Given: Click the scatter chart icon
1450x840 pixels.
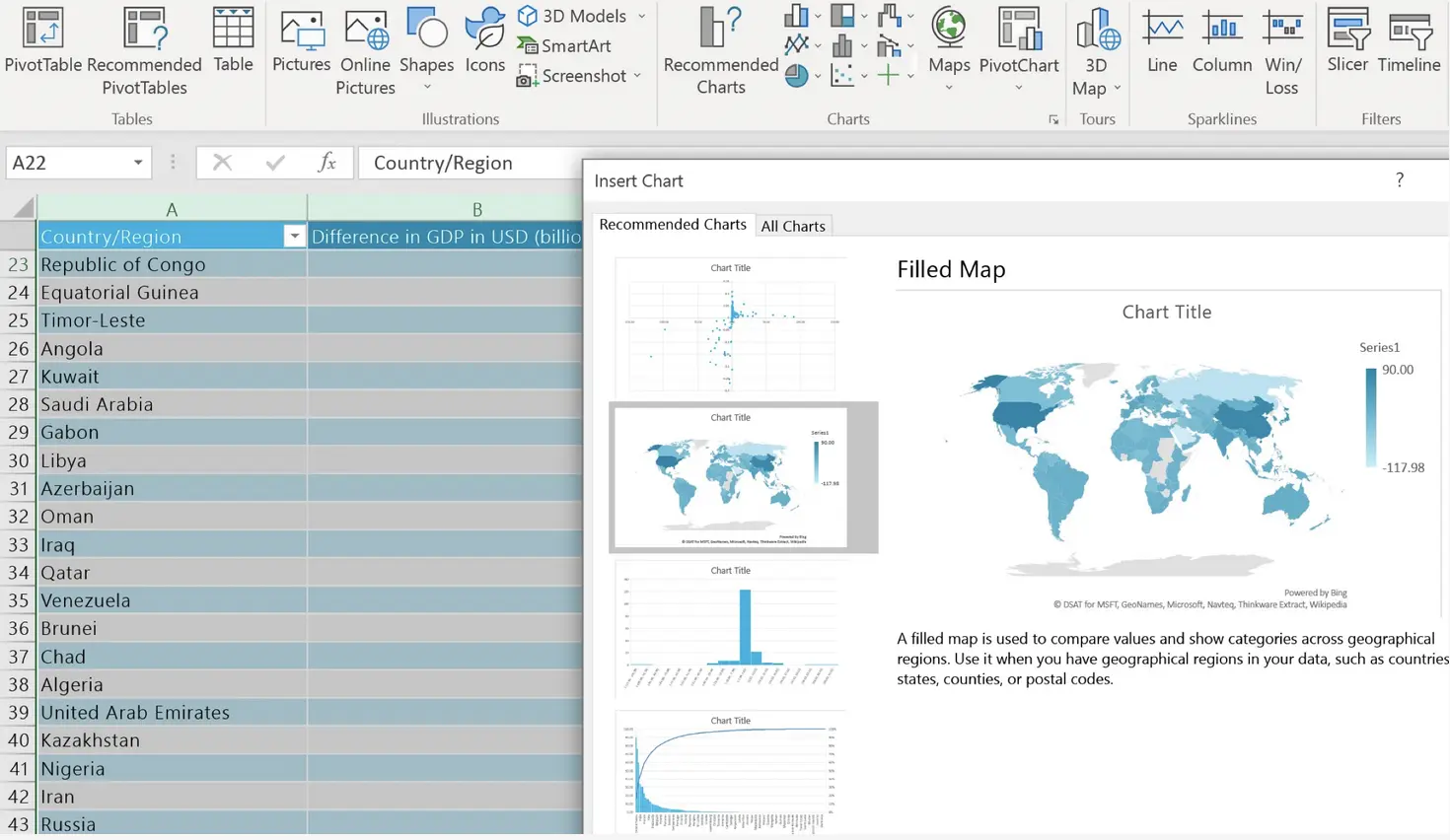Looking at the screenshot, I should tap(842, 75).
